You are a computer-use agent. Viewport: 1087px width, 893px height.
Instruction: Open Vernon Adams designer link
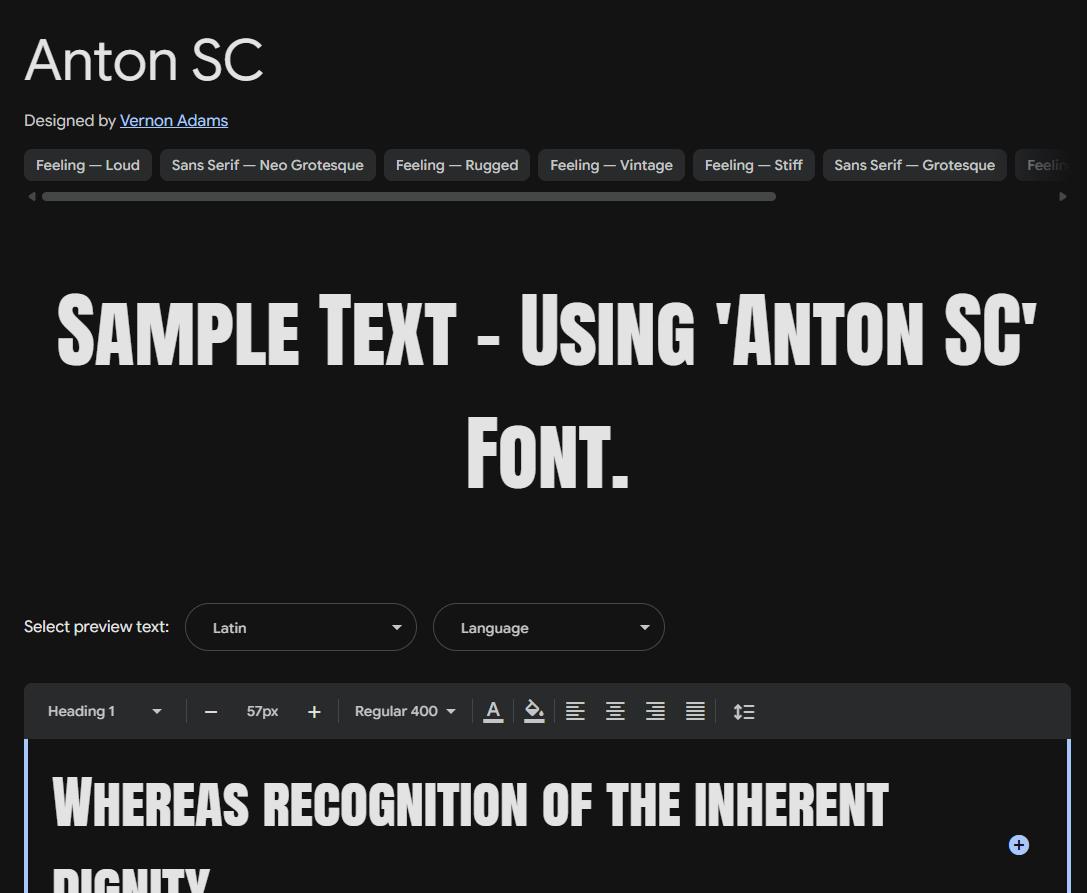point(174,121)
